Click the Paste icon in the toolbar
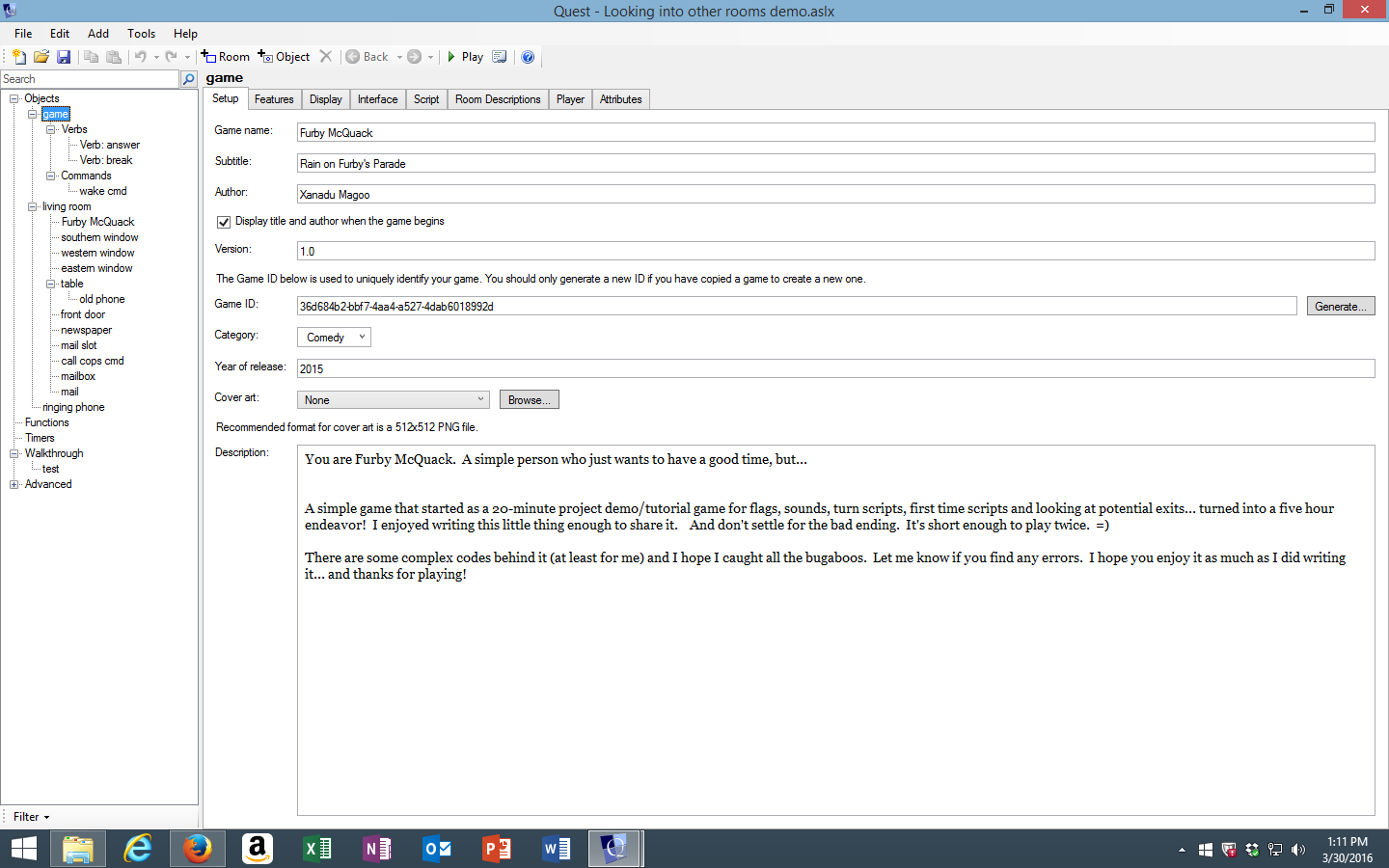1389x868 pixels. coord(114,57)
